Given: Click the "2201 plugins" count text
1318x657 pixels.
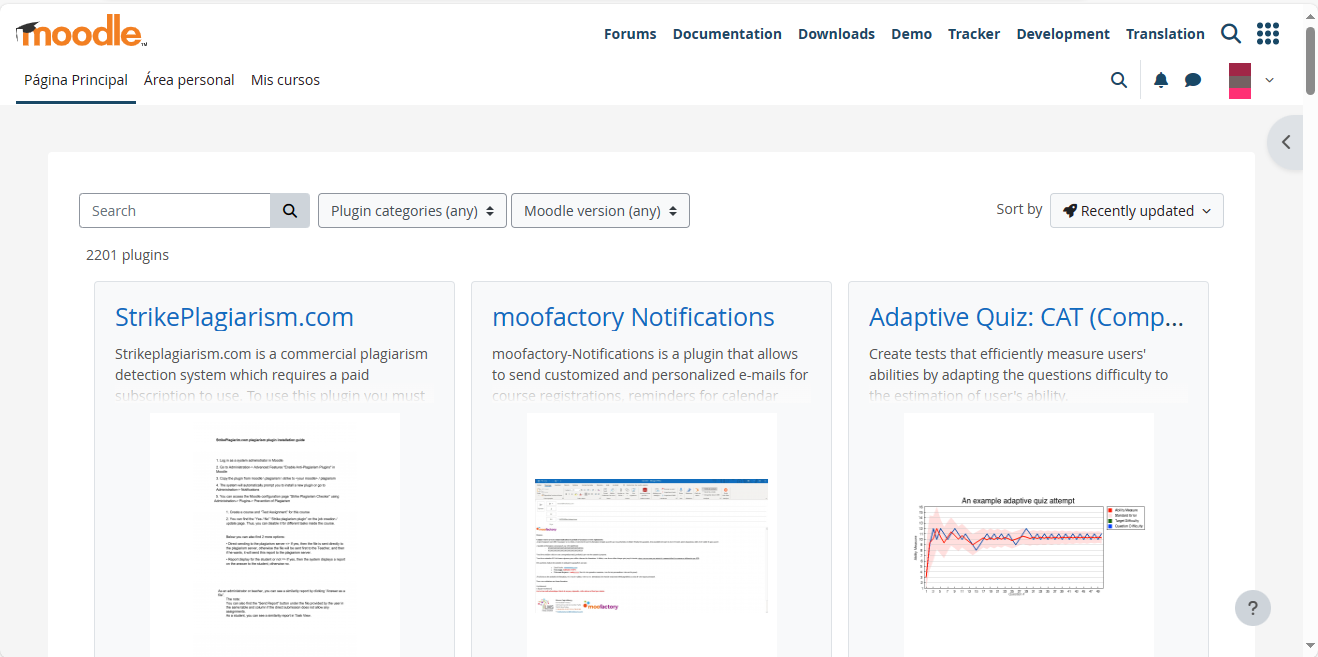Looking at the screenshot, I should (127, 255).
